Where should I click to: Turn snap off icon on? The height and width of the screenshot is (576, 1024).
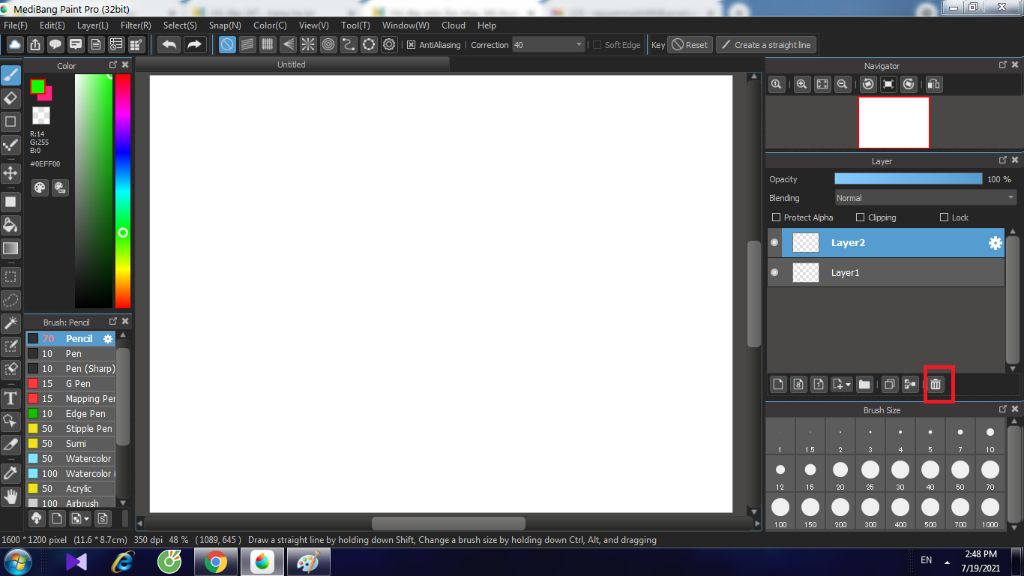[227, 44]
